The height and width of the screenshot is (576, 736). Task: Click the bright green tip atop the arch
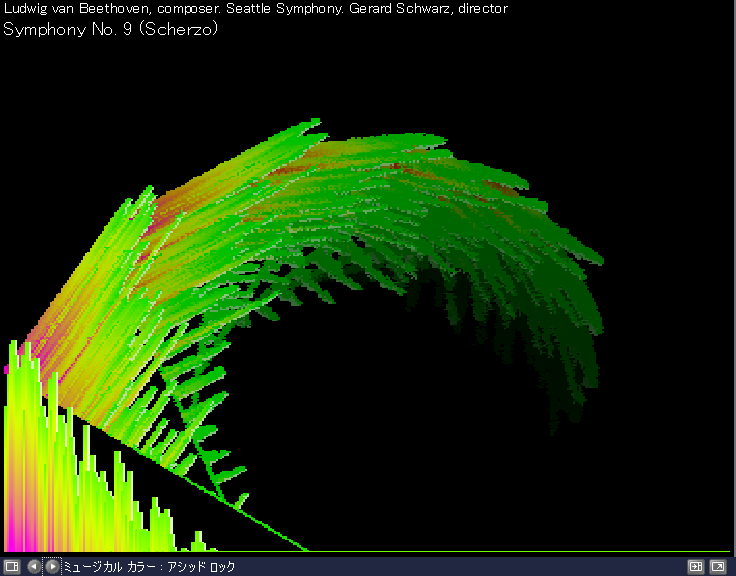pos(310,125)
